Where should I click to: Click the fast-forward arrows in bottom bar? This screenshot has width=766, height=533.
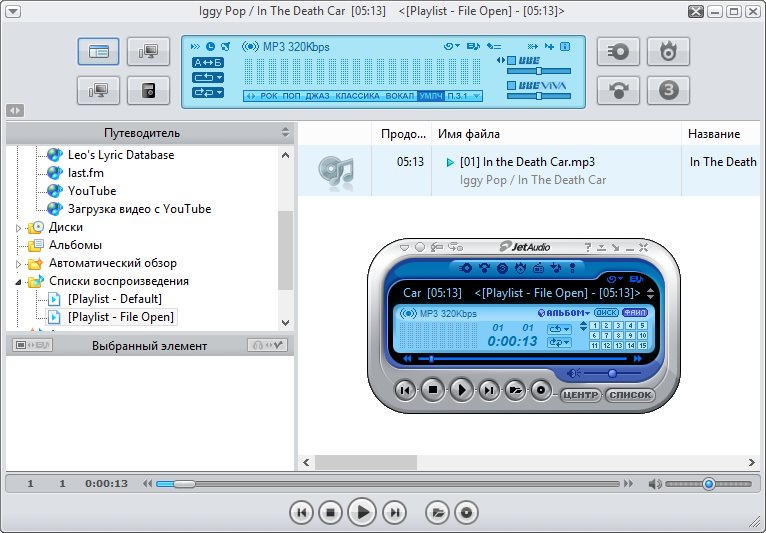point(628,484)
